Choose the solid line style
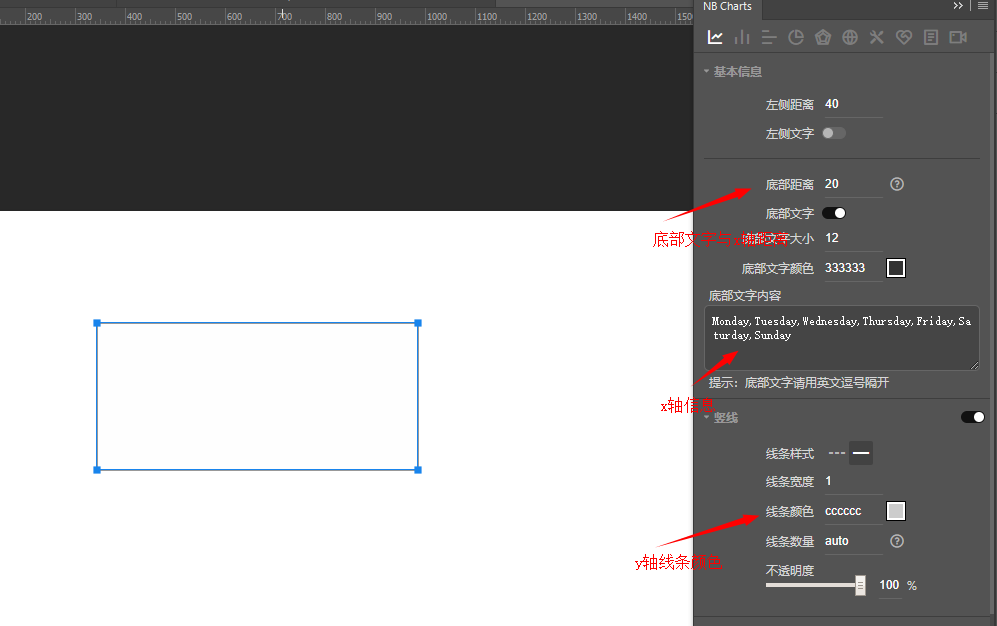This screenshot has width=997, height=626. (x=861, y=453)
